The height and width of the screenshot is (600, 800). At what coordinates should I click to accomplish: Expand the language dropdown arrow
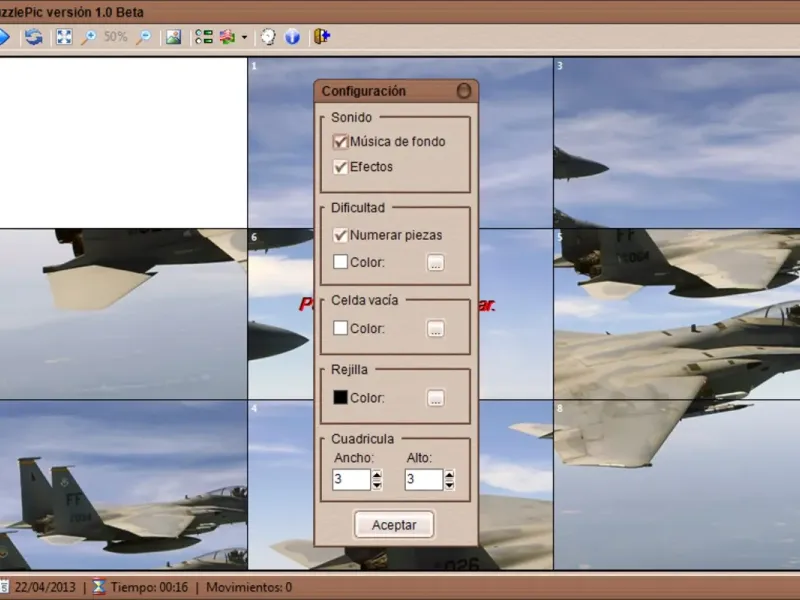(244, 37)
